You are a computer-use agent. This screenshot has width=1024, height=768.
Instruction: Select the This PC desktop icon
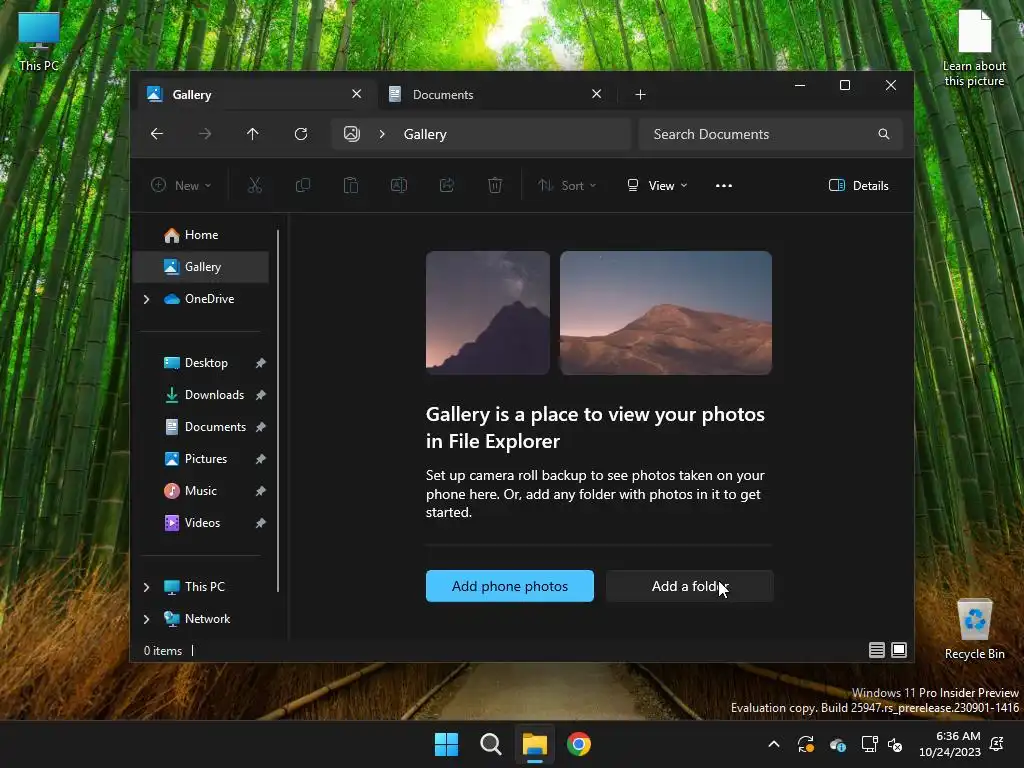click(39, 41)
